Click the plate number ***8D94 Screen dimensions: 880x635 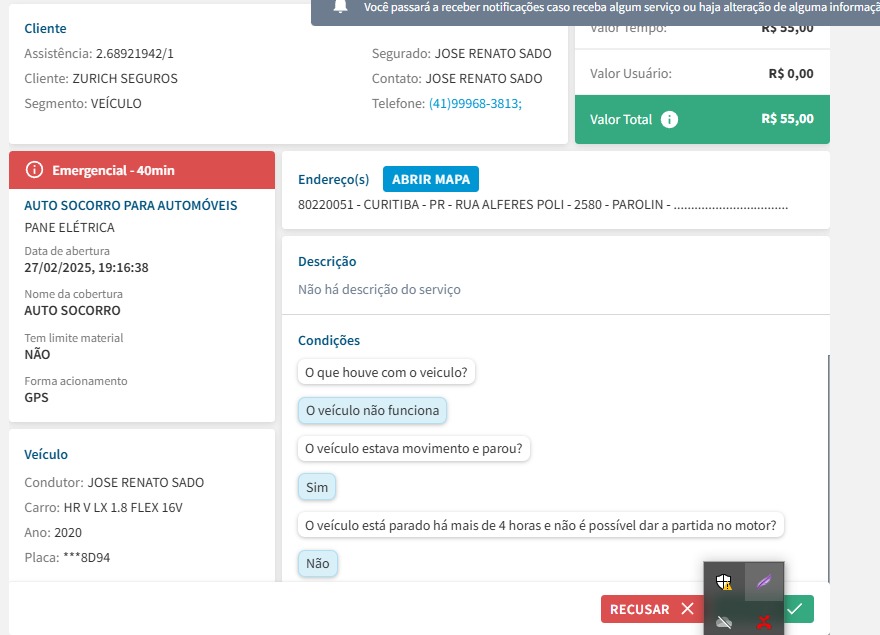86,558
